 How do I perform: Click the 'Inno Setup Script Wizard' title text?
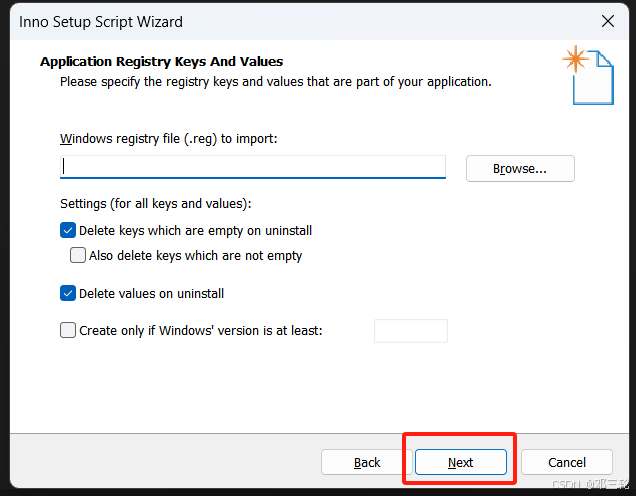click(x=101, y=22)
